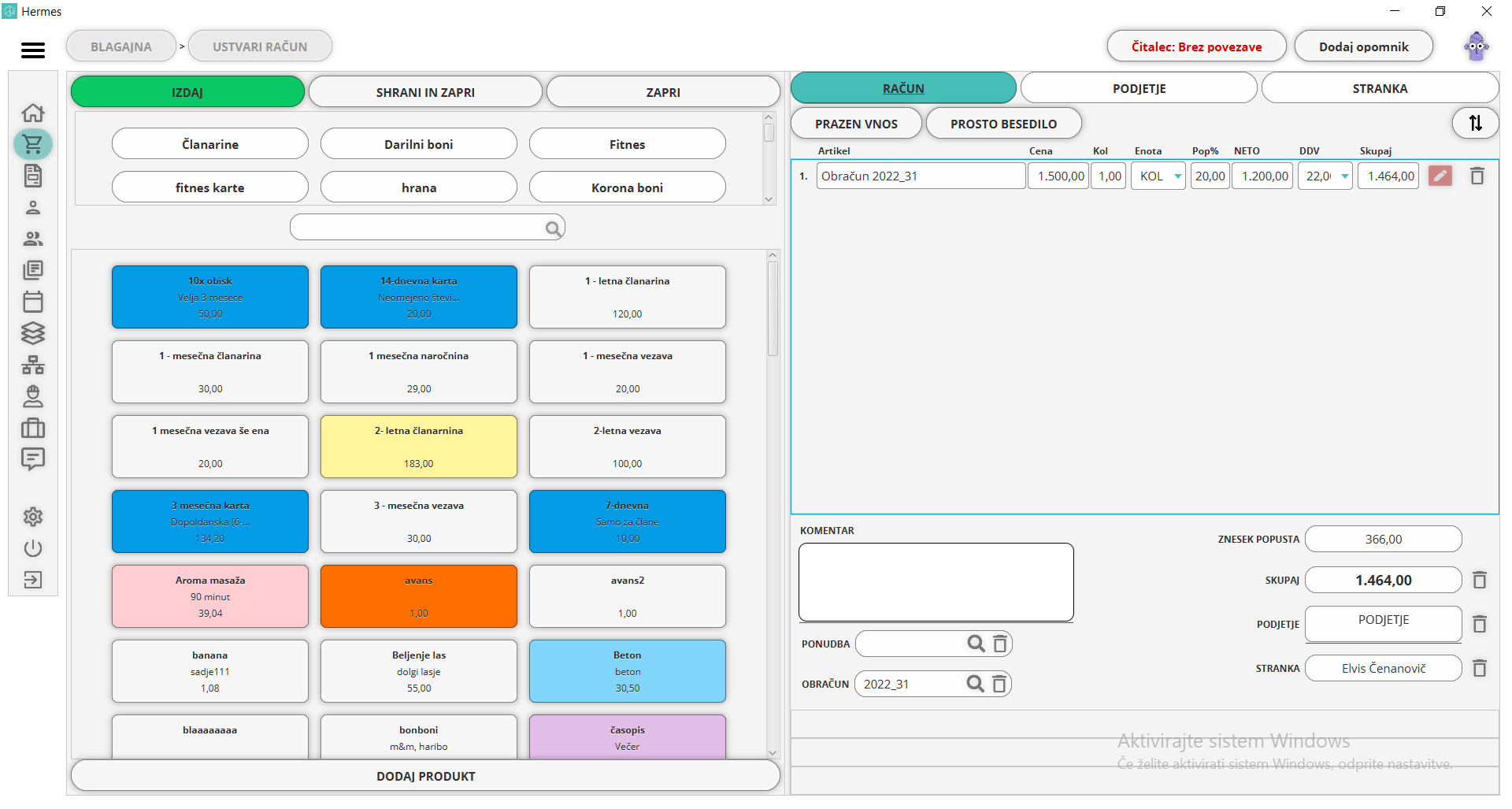The width and height of the screenshot is (1512, 809).
Task: Expand category list with down arrow
Action: click(769, 199)
